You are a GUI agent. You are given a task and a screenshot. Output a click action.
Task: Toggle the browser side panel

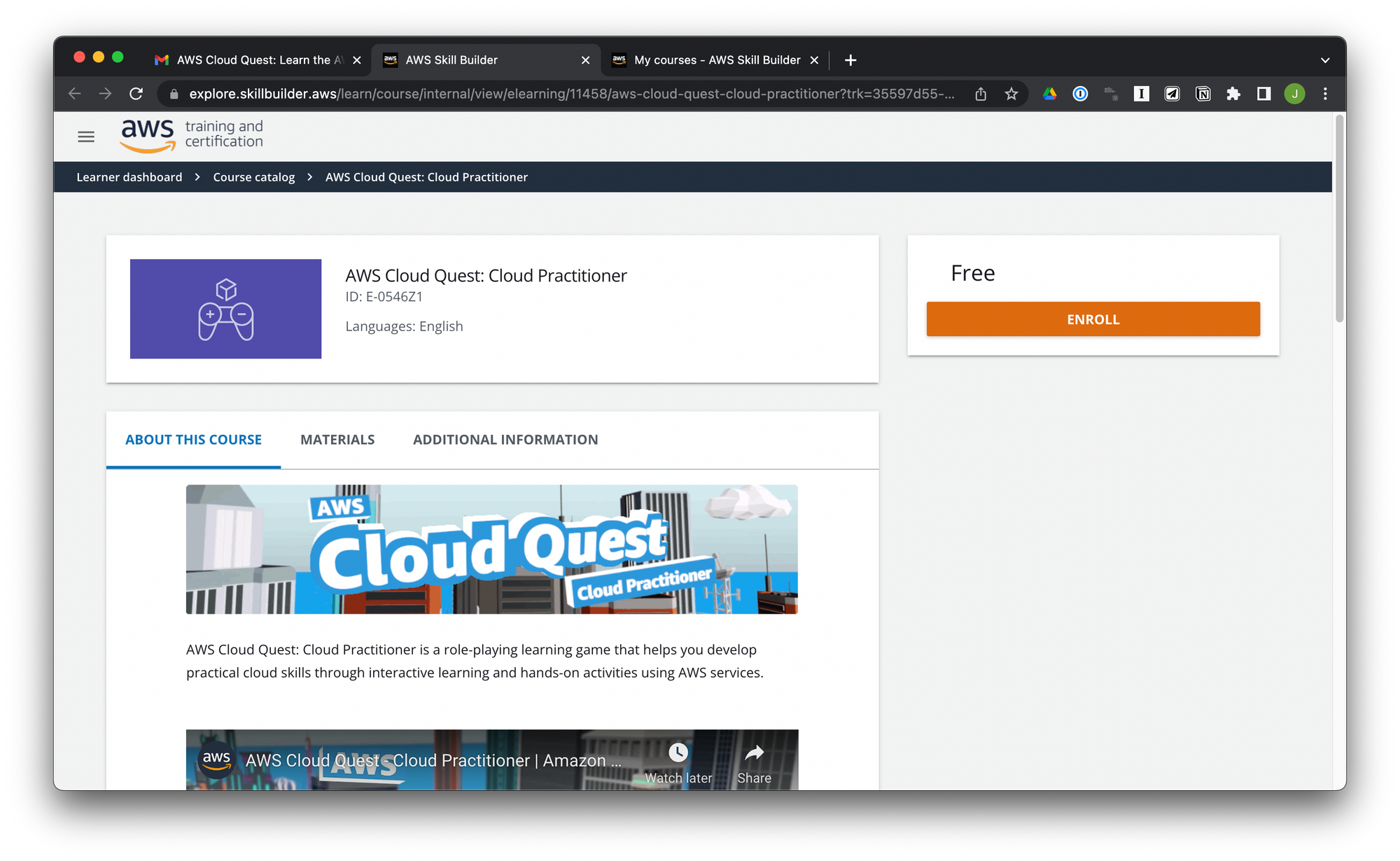(1263, 94)
